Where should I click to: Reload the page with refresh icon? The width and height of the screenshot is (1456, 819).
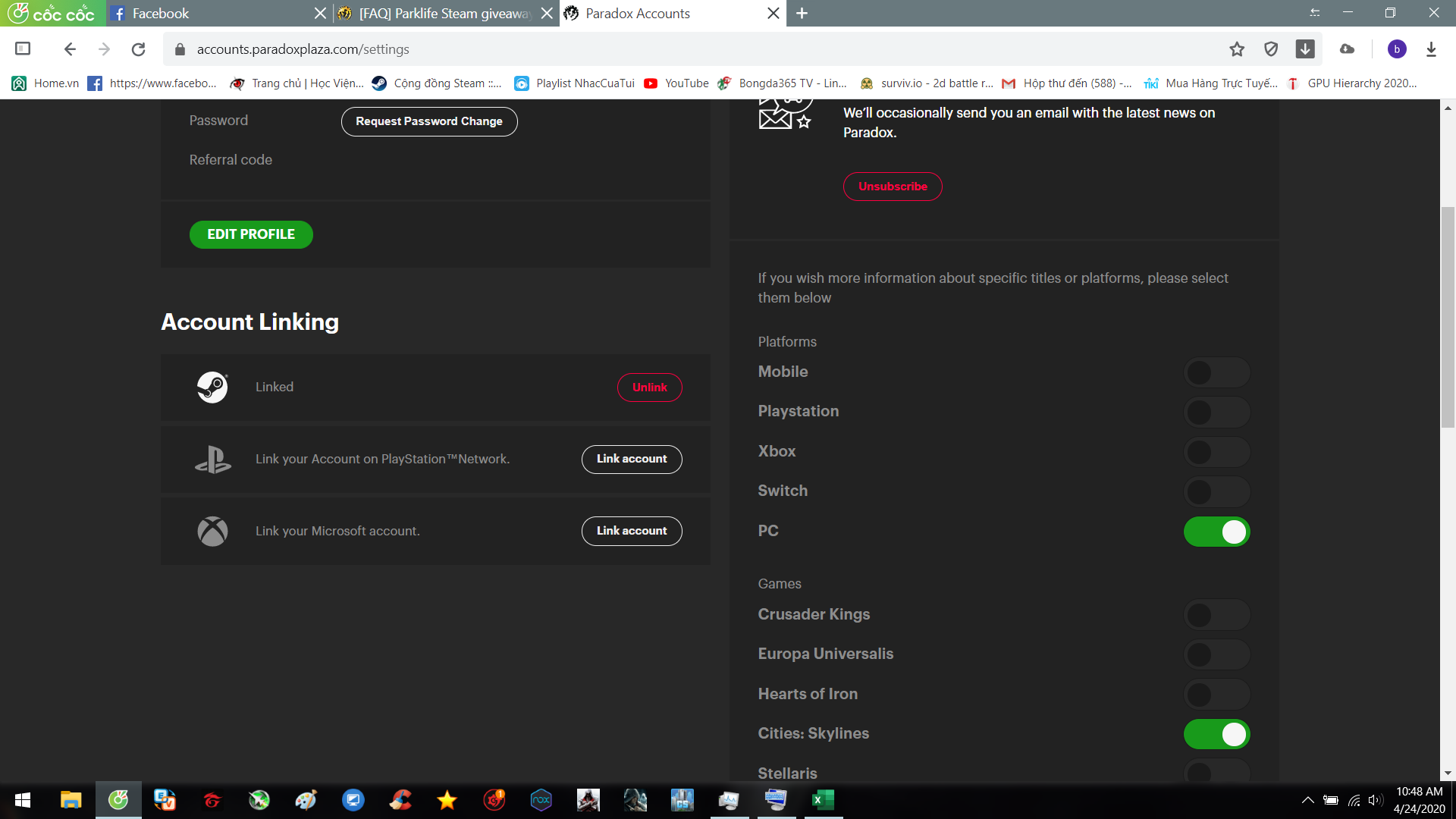138,49
